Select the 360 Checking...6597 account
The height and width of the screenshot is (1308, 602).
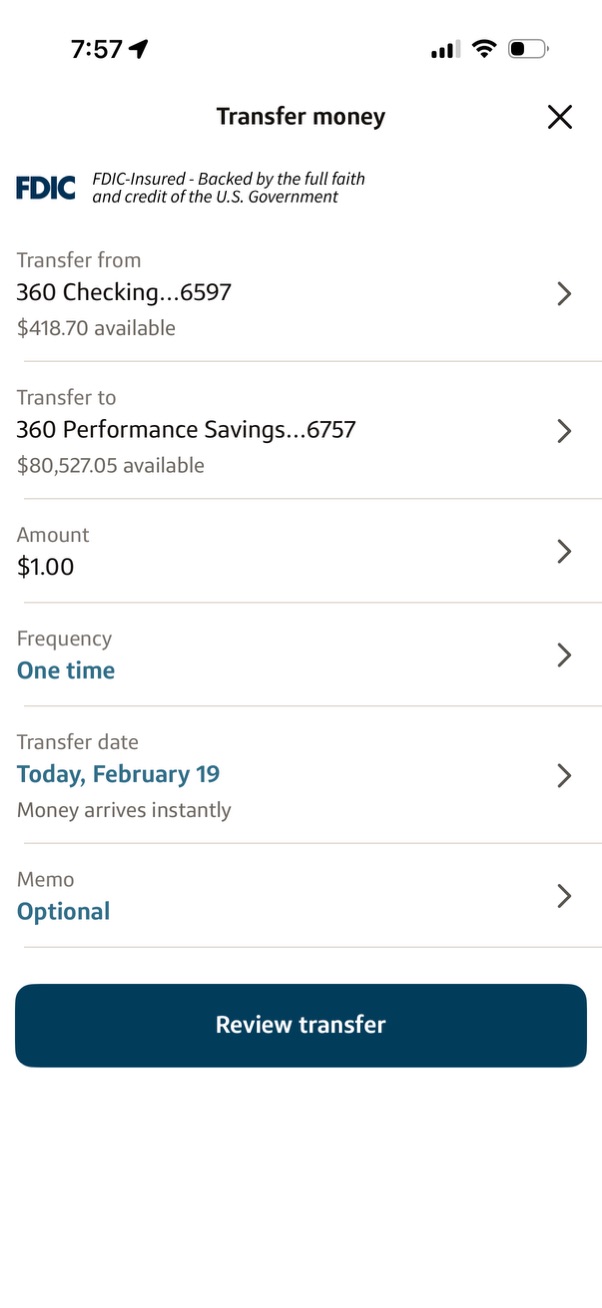[123, 293]
